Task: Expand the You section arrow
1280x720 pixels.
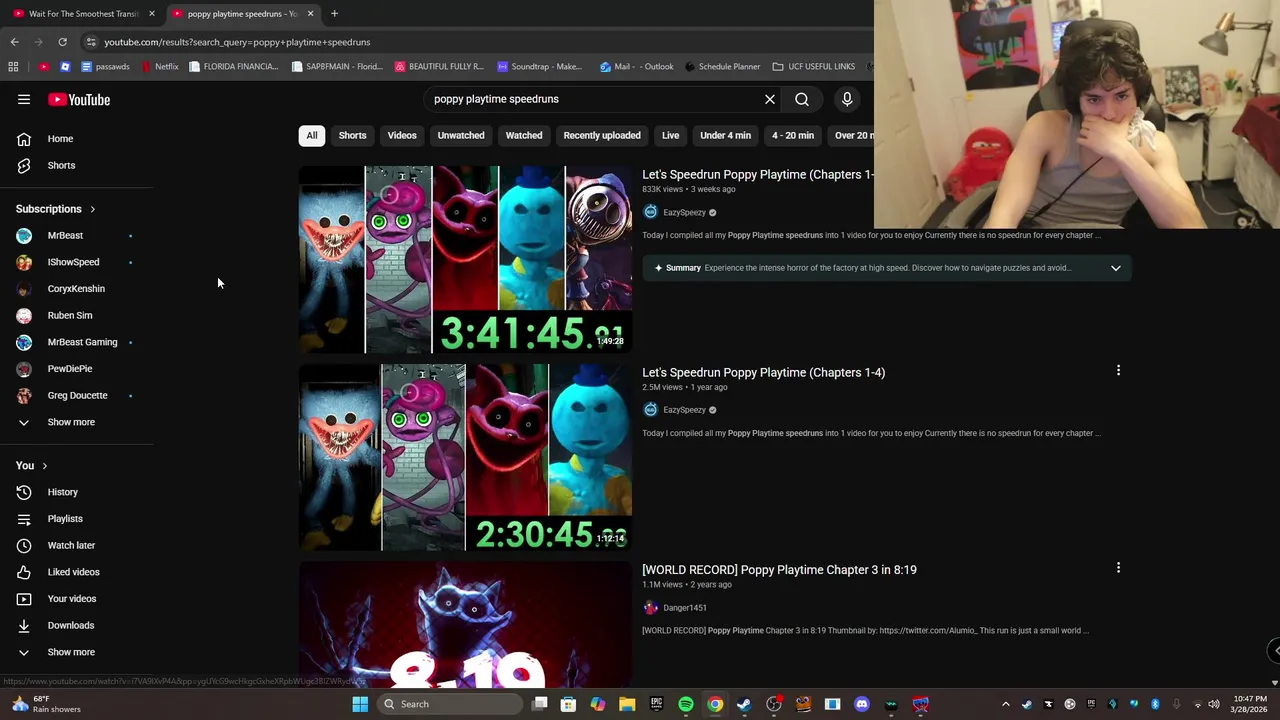Action: (x=44, y=466)
